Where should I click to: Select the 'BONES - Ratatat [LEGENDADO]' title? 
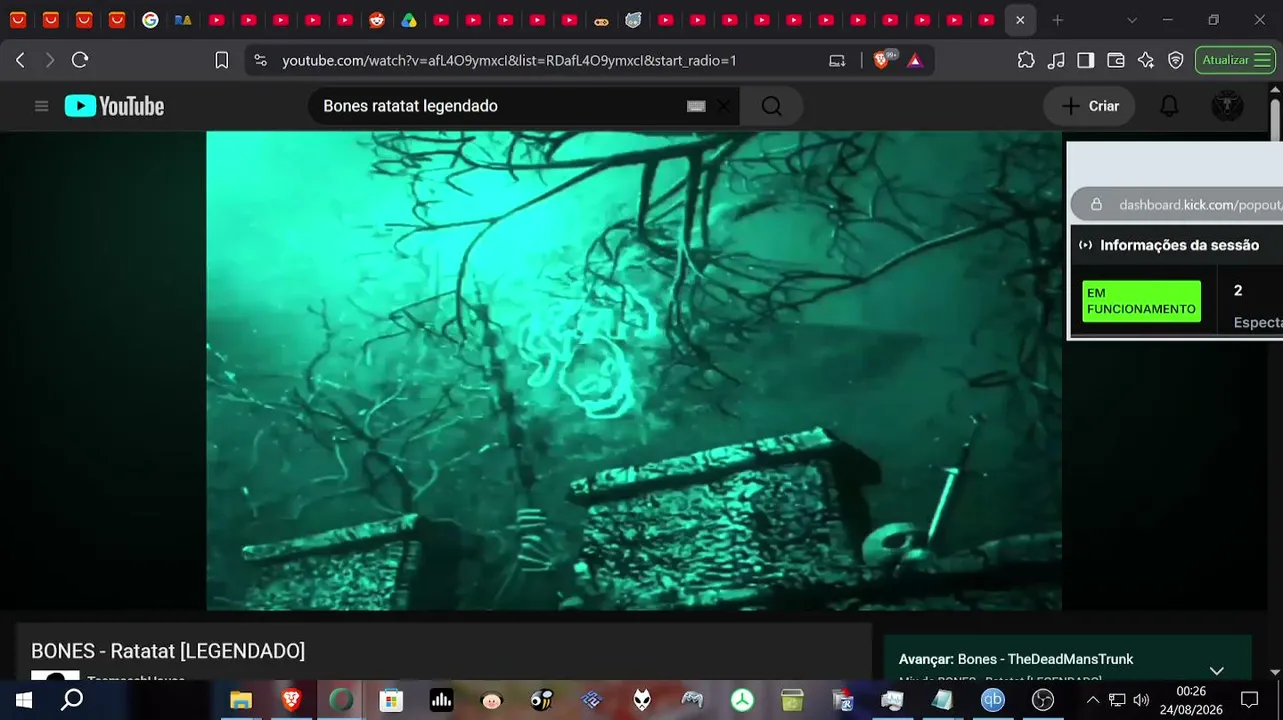coord(168,651)
